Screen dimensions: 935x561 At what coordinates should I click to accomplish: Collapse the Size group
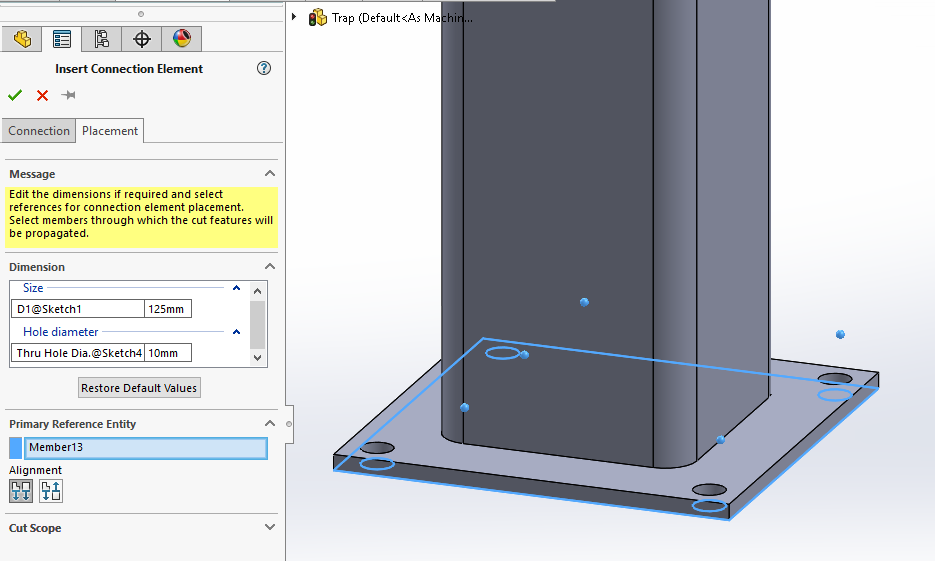[236, 288]
